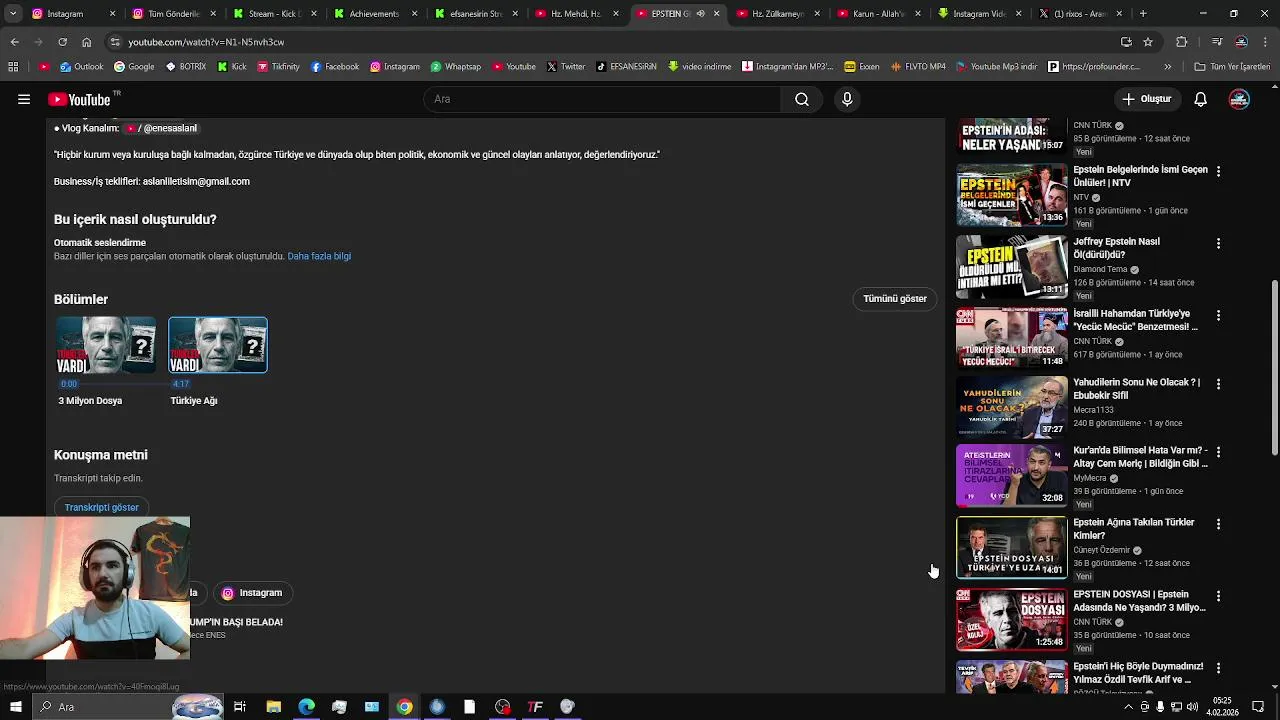Open the YouTube account avatar menu

[x=1239, y=99]
